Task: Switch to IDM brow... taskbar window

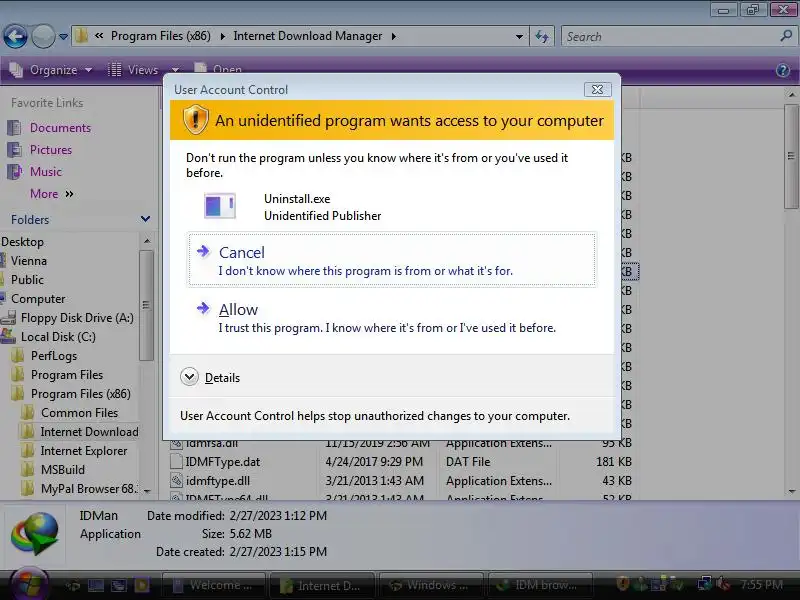Action: coord(541,585)
